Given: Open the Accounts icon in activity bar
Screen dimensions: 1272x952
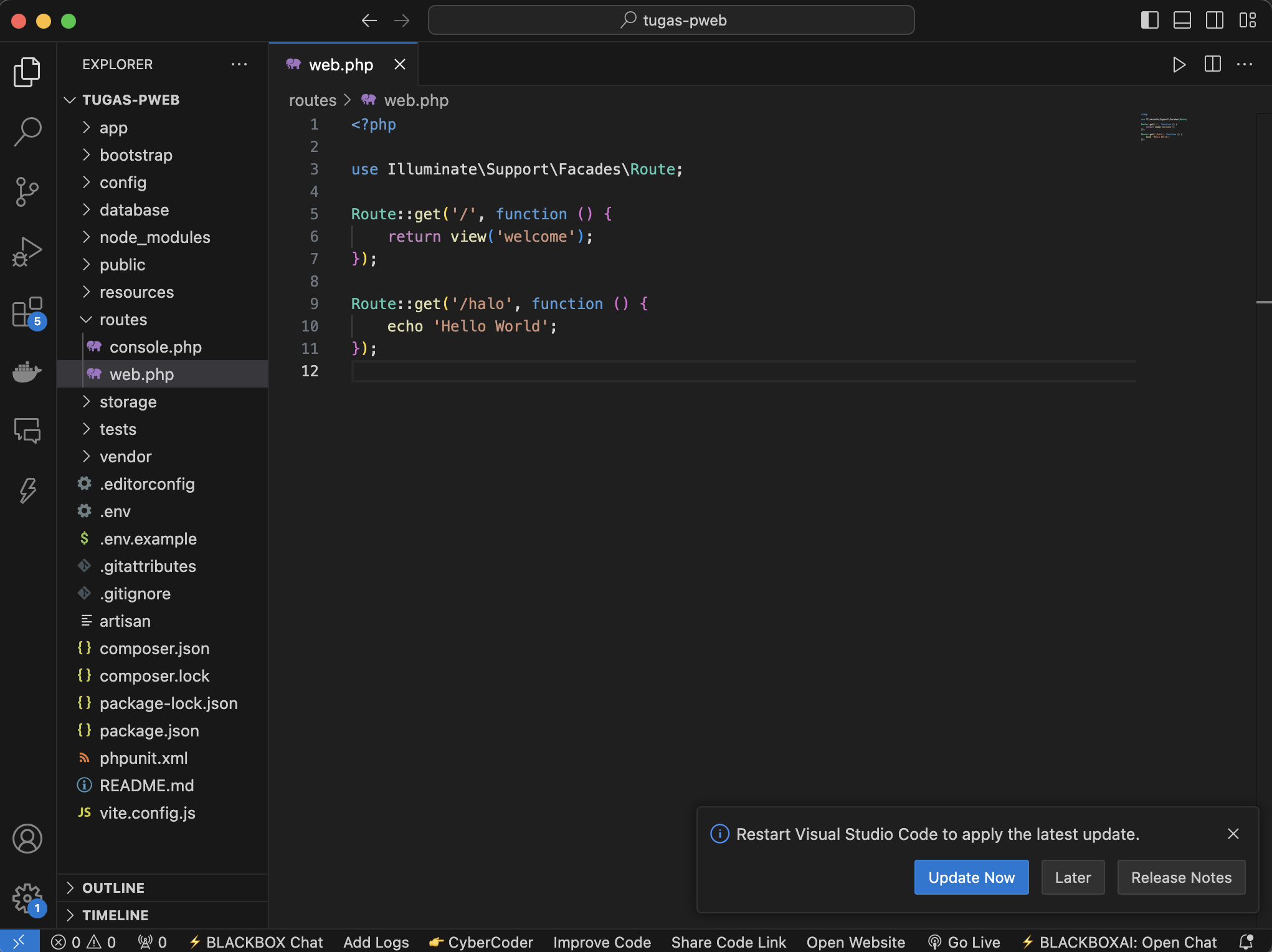Looking at the screenshot, I should (x=27, y=839).
